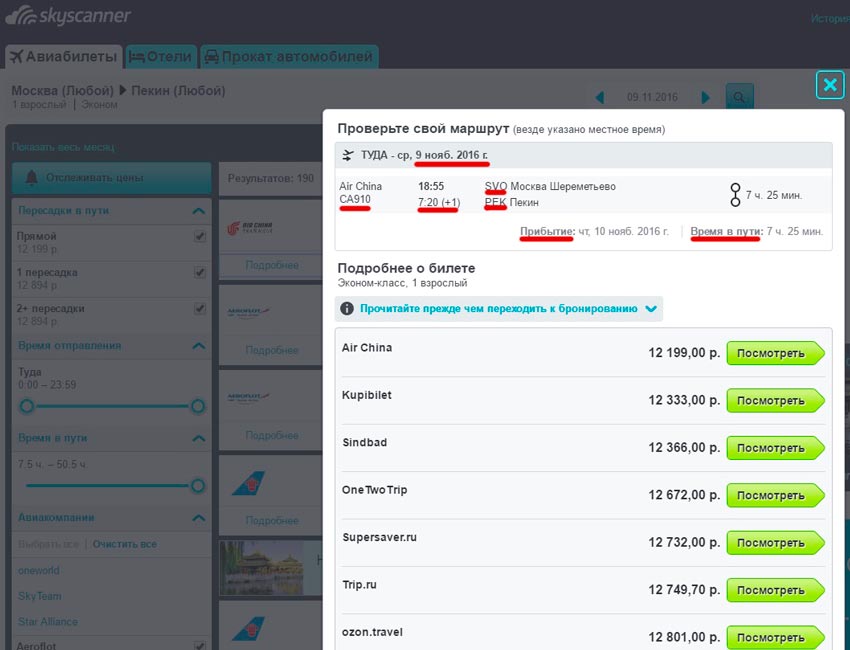This screenshot has height=650, width=850.
Task: Open the Прокат автомобилей tab
Action: (x=288, y=57)
